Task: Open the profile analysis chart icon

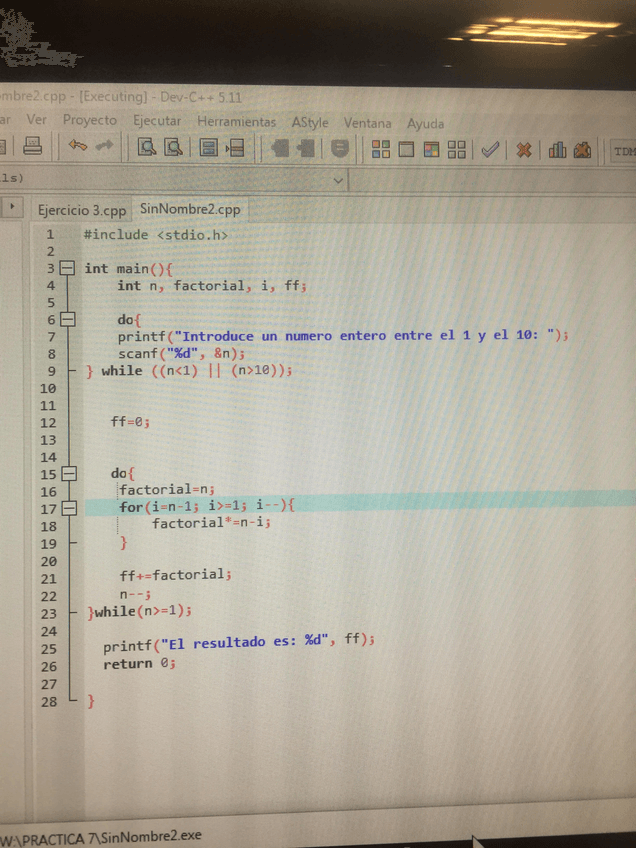Action: [x=557, y=150]
